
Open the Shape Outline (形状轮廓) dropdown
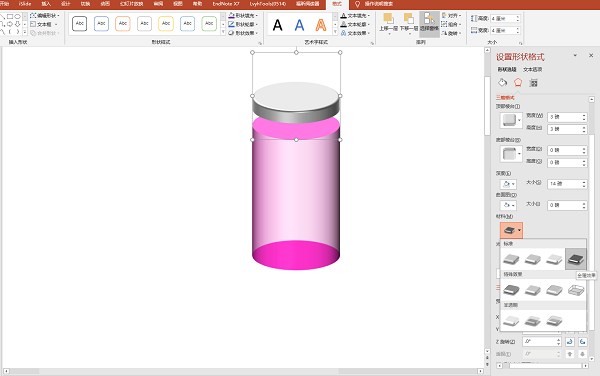(x=243, y=24)
